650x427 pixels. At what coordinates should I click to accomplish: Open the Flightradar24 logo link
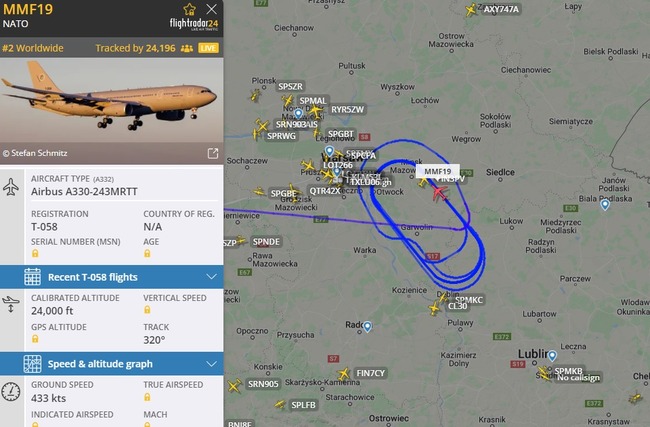[194, 24]
